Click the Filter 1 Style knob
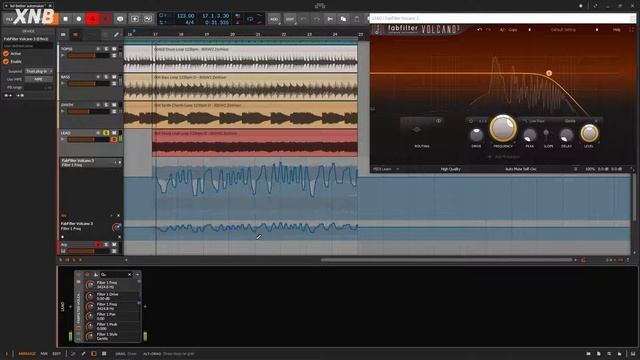The height and width of the screenshot is (360, 640). tap(90, 336)
